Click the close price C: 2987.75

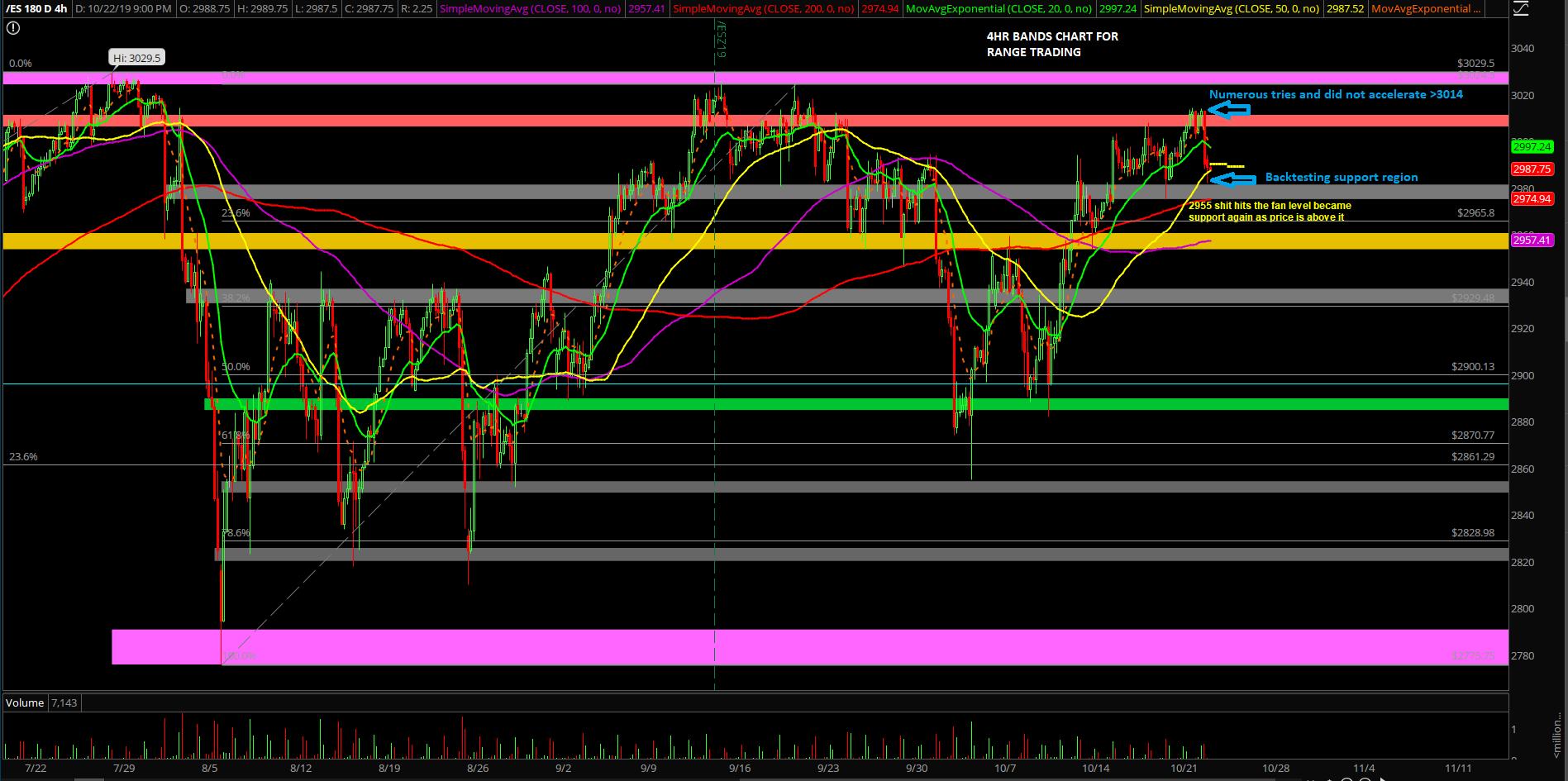pos(369,9)
